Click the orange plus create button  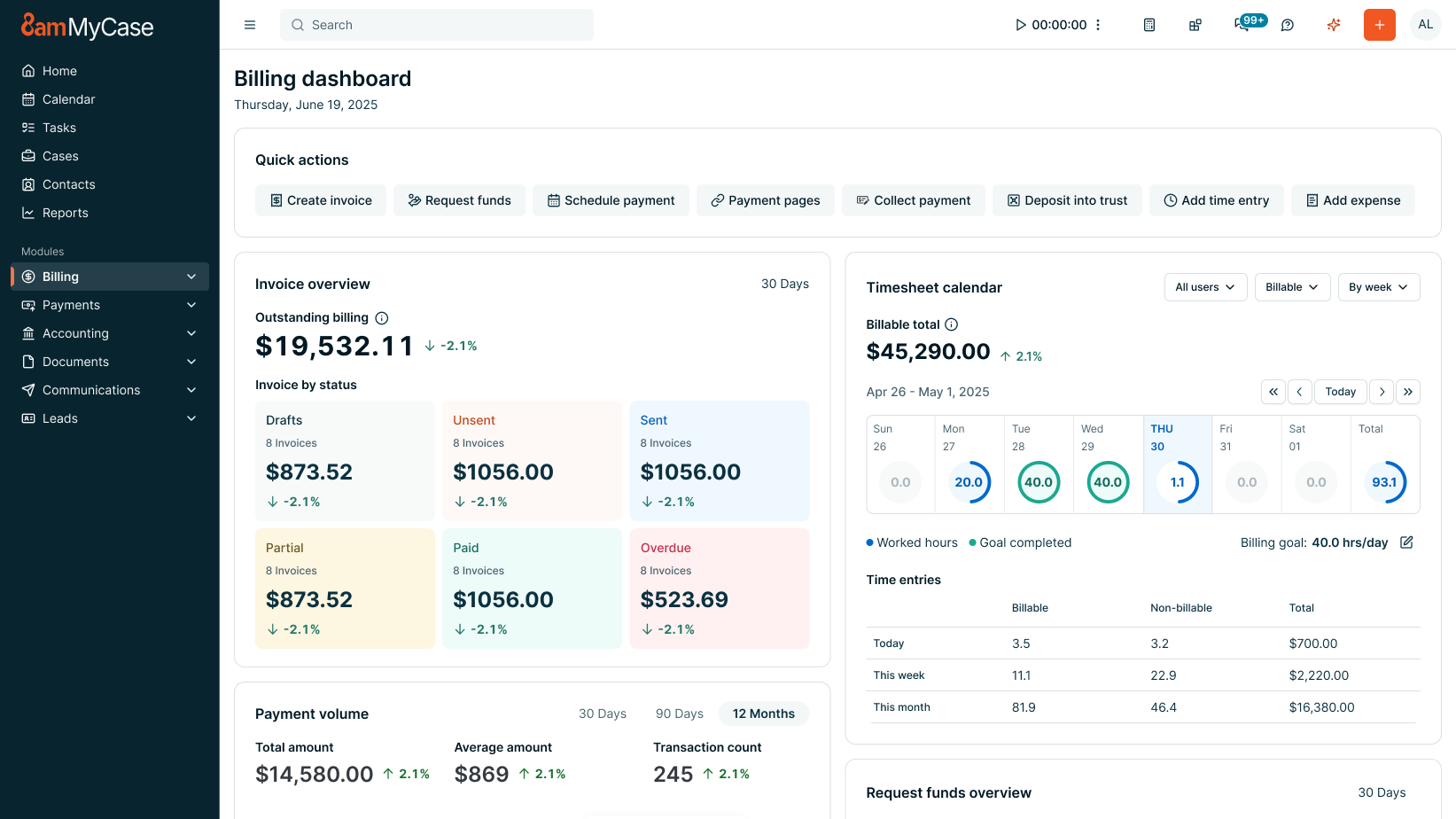[1379, 25]
